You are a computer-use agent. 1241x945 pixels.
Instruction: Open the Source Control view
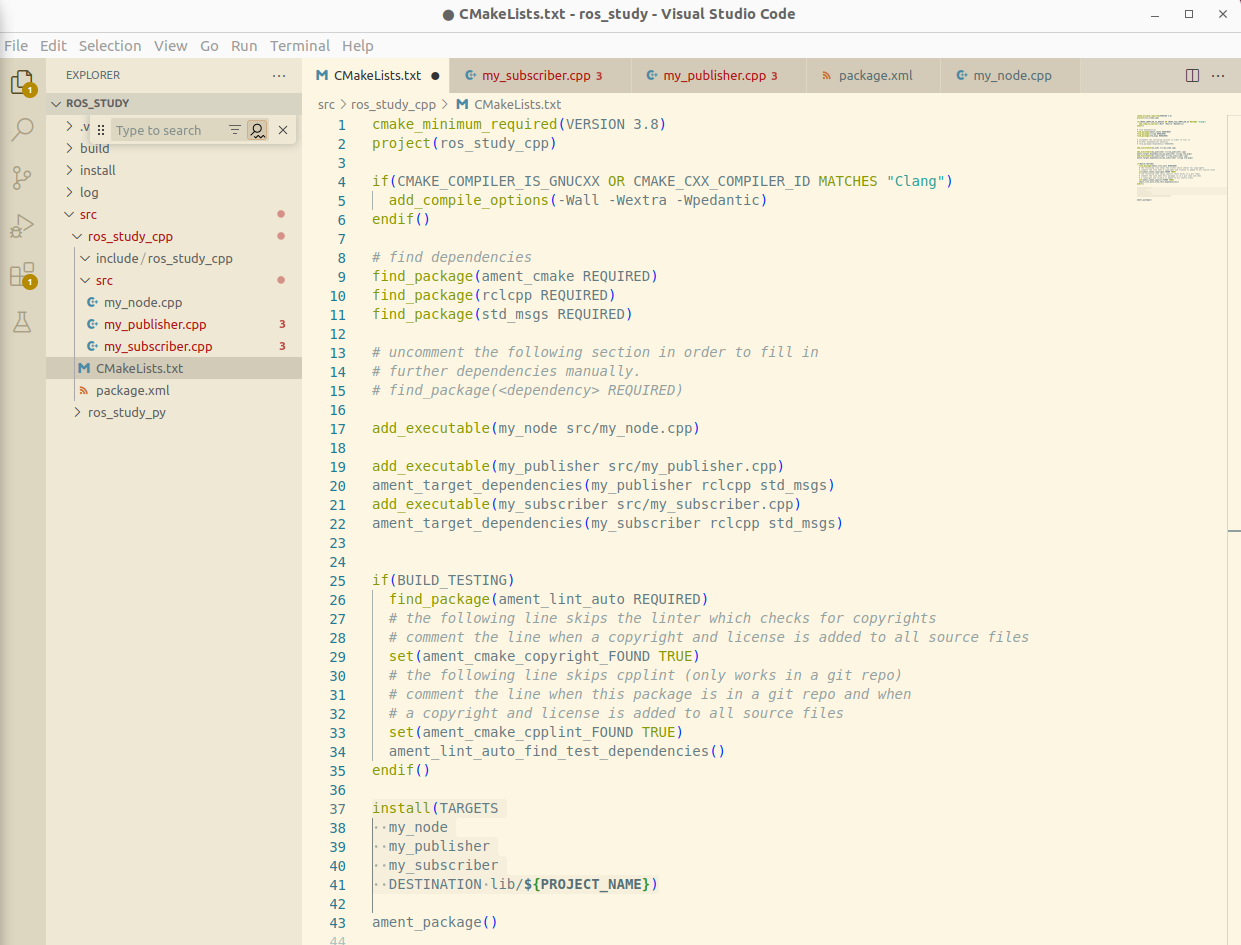click(22, 178)
